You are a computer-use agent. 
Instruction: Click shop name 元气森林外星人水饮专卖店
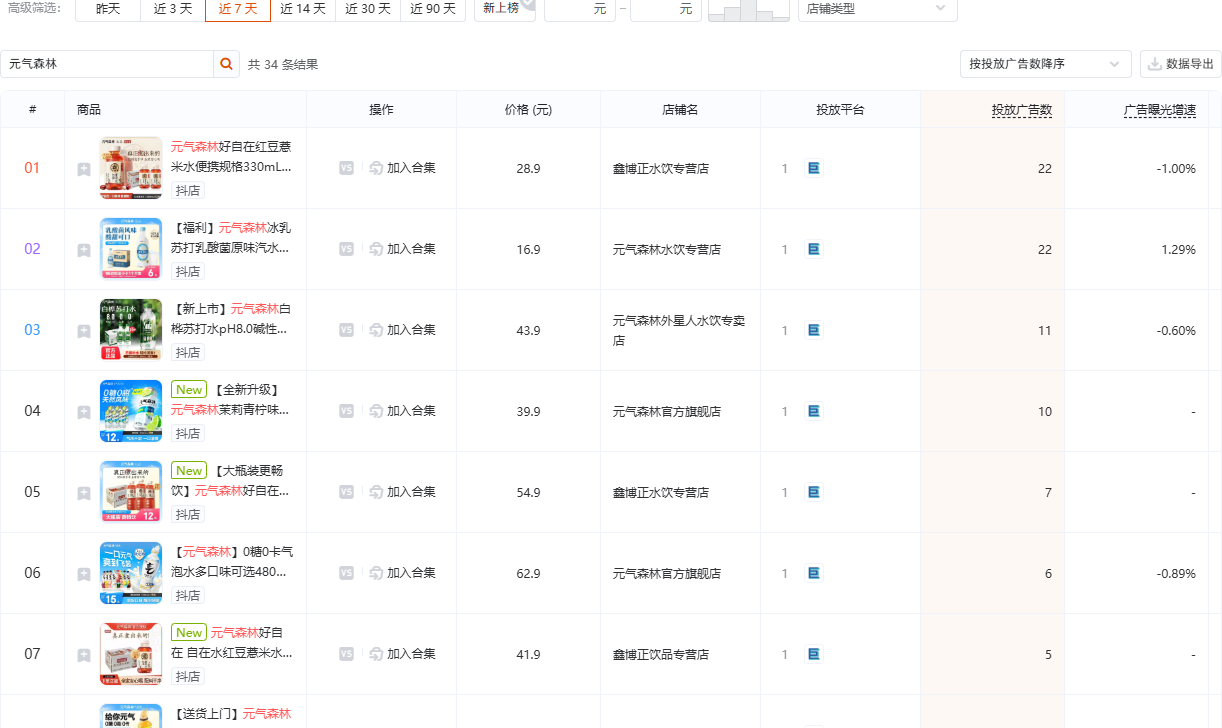coord(679,330)
